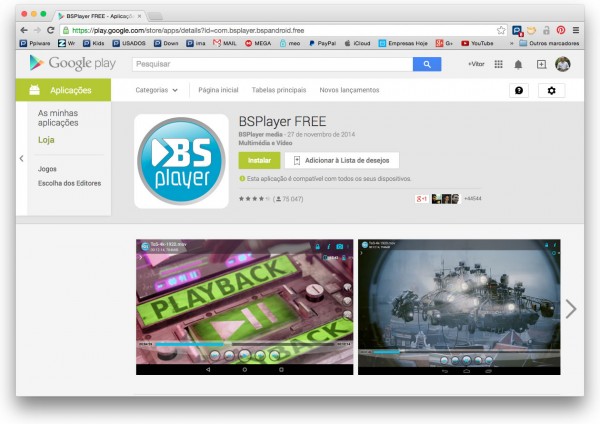Click the +Vitor profile link
600x424 pixels.
pyautogui.click(x=476, y=64)
